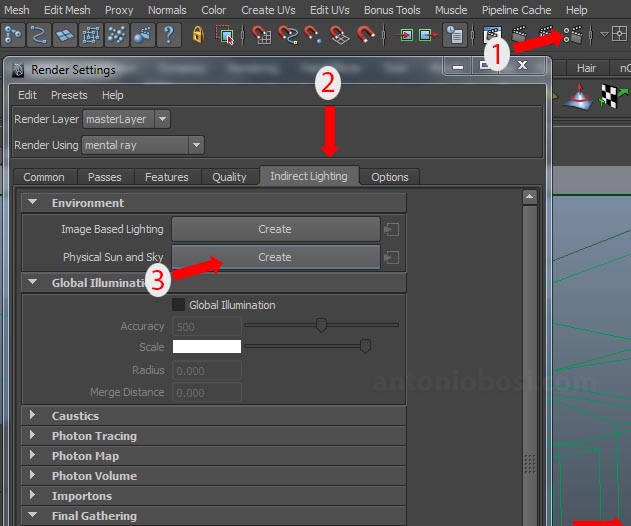The width and height of the screenshot is (631, 526).
Task: Click the IPR render clapperboard icon
Action: tap(546, 34)
